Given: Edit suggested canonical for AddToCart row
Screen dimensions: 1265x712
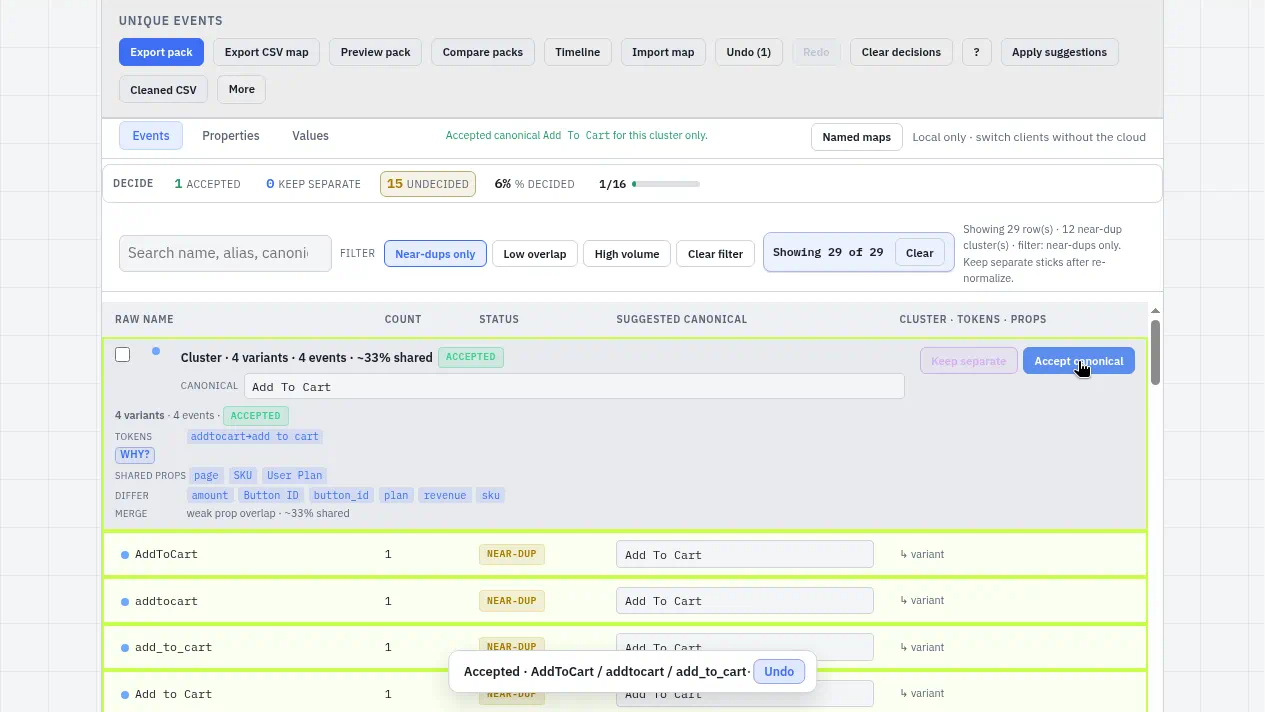Looking at the screenshot, I should click(745, 554).
